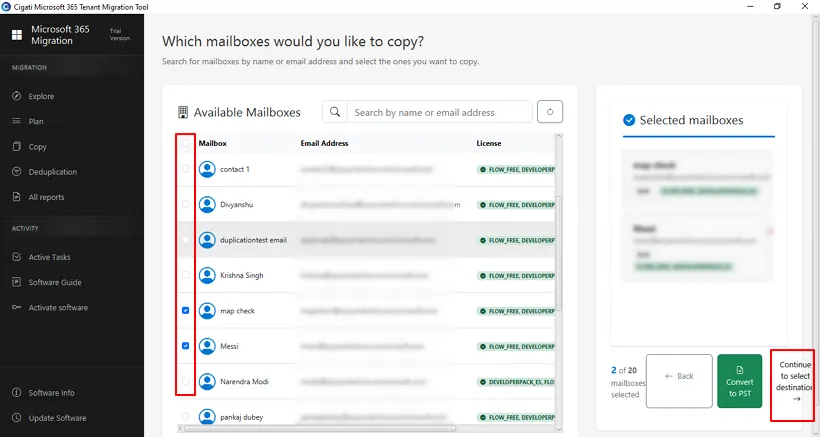The image size is (820, 437).
Task: Refresh the available mailboxes list
Action: point(550,112)
